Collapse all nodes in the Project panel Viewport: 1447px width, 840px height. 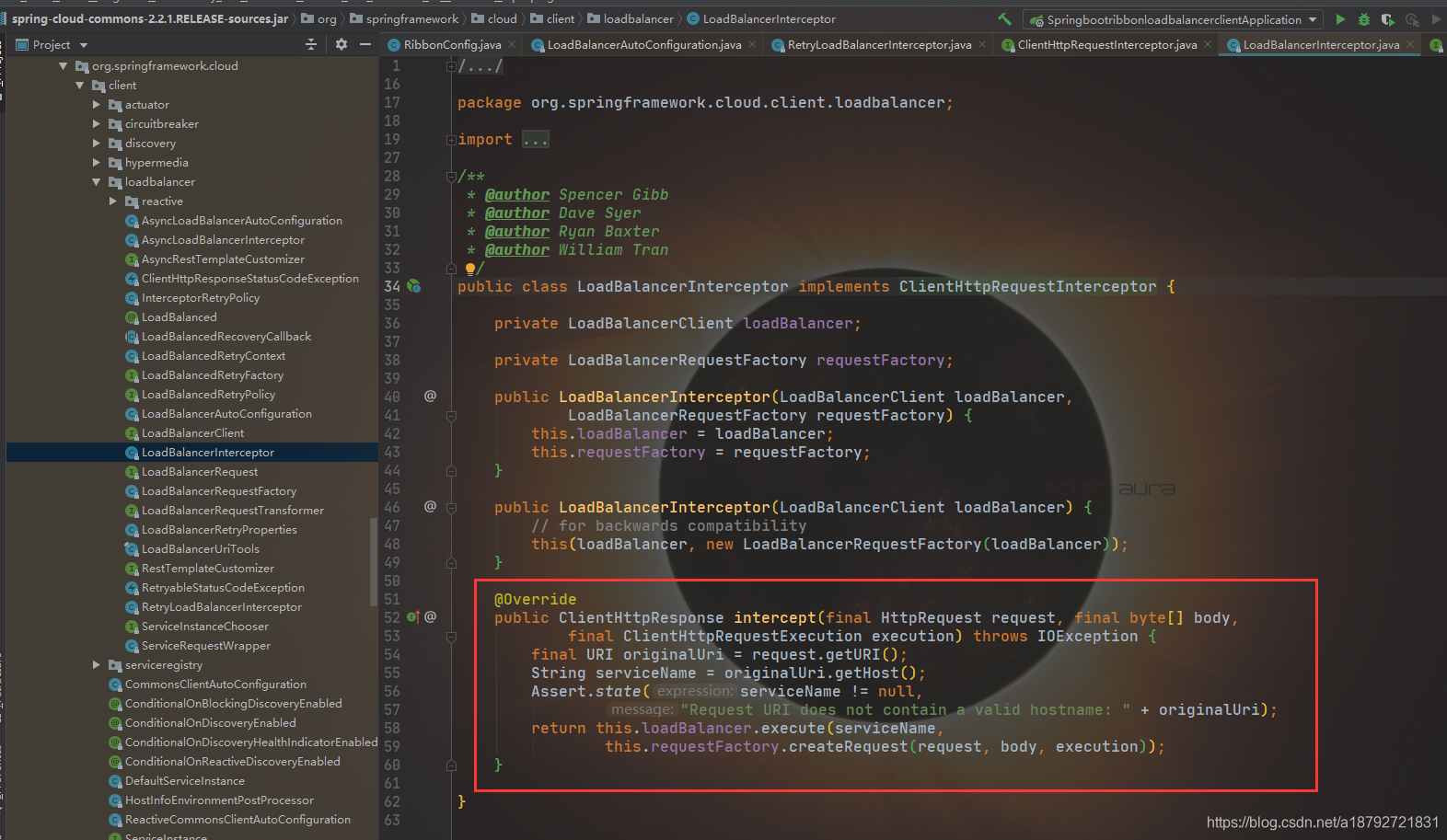[311, 44]
